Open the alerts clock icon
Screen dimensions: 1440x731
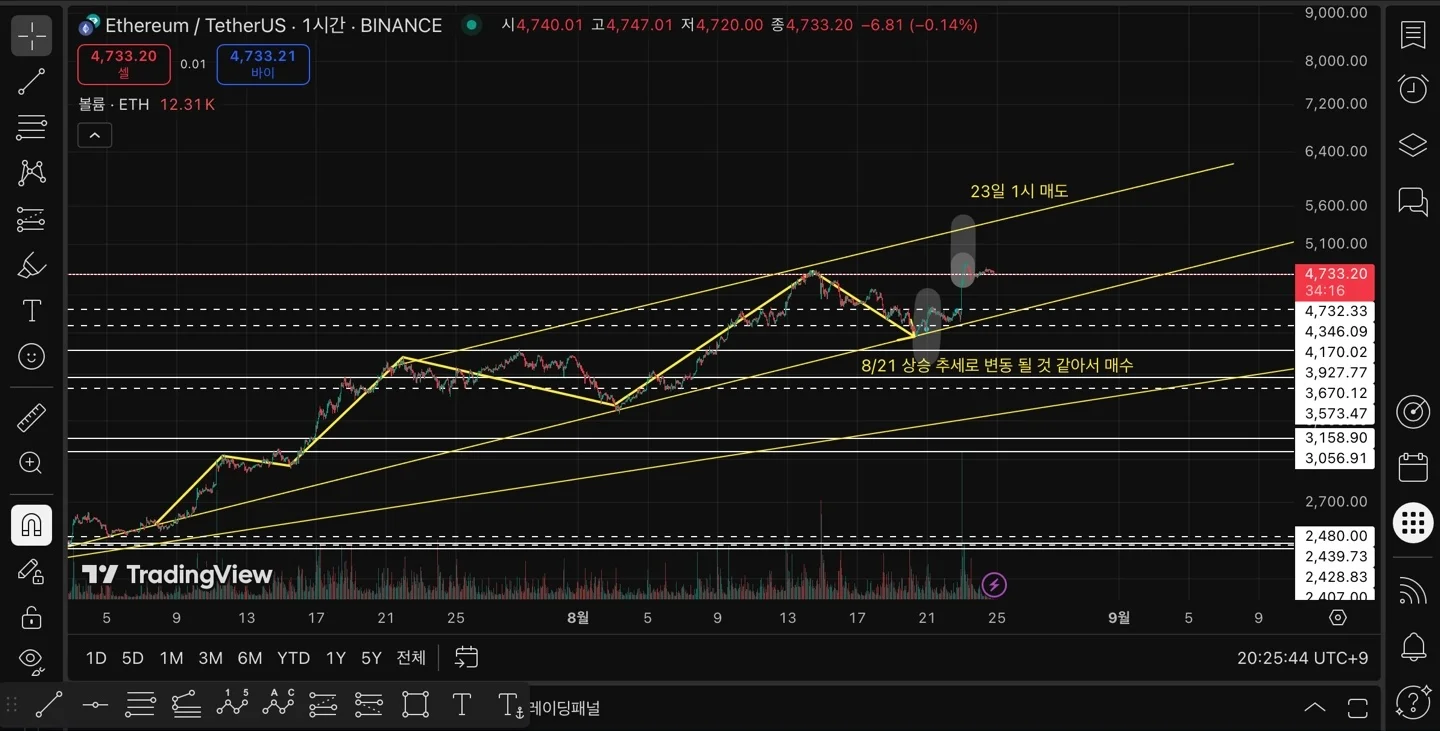(x=1412, y=90)
